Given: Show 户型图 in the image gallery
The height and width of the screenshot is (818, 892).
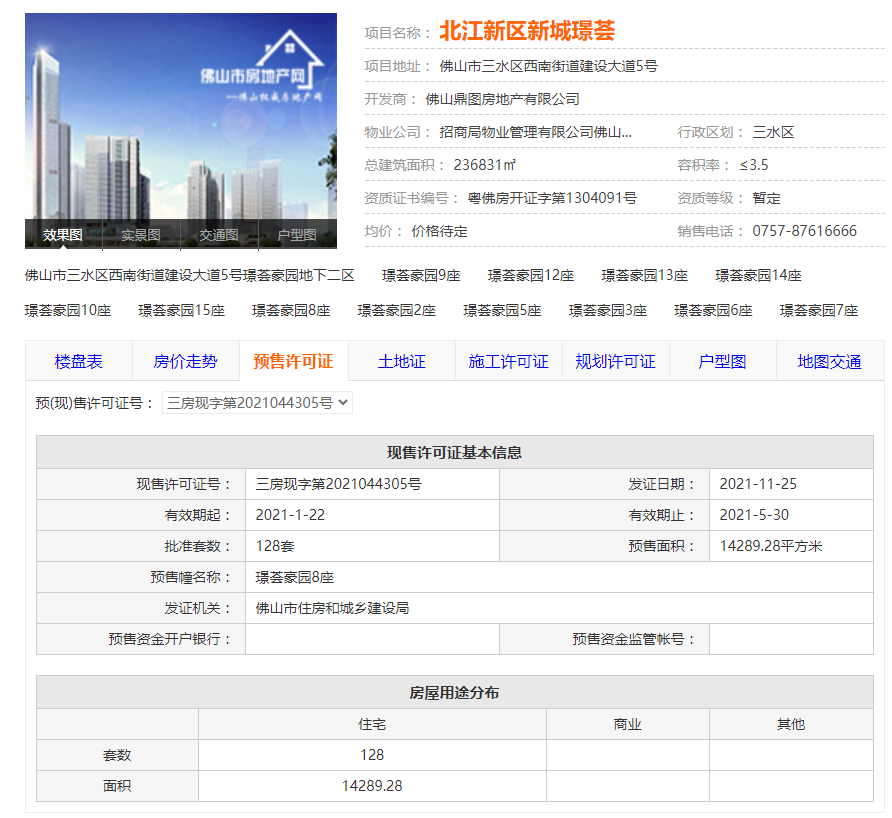Looking at the screenshot, I should pyautogui.click(x=297, y=235).
